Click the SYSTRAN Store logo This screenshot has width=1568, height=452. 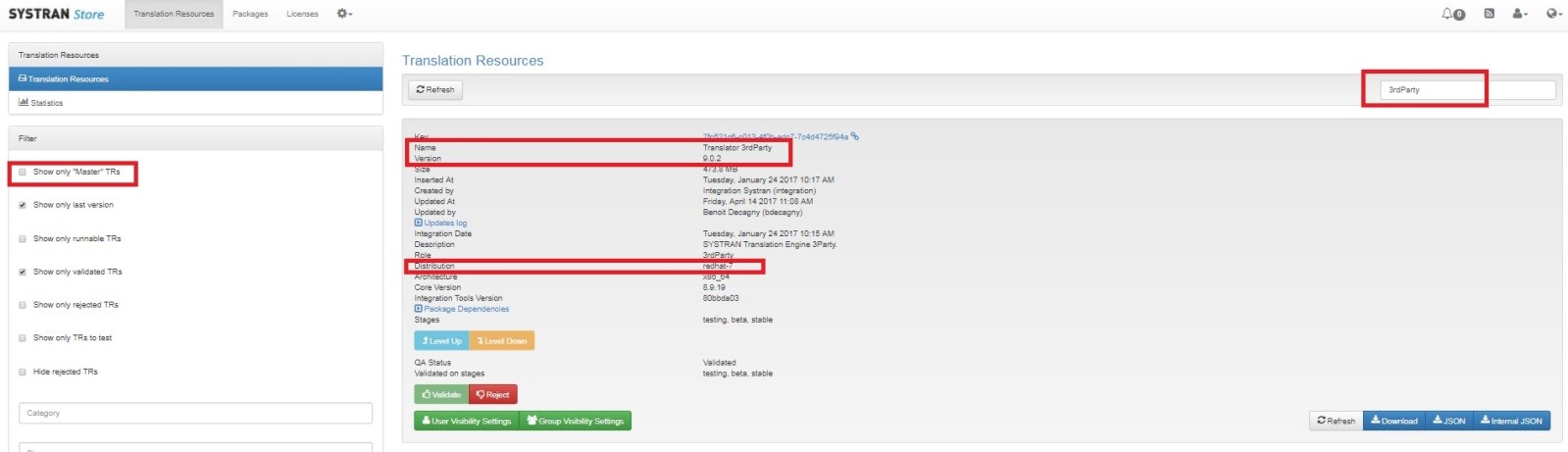(x=56, y=14)
